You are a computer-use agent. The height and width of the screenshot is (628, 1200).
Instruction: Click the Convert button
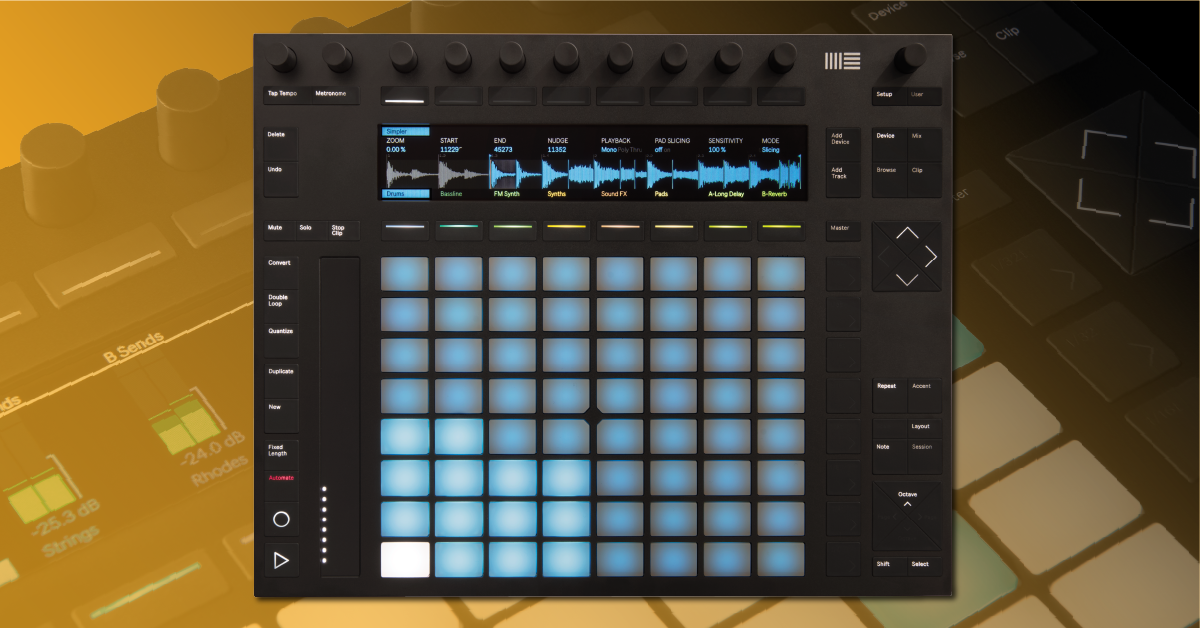[x=281, y=273]
